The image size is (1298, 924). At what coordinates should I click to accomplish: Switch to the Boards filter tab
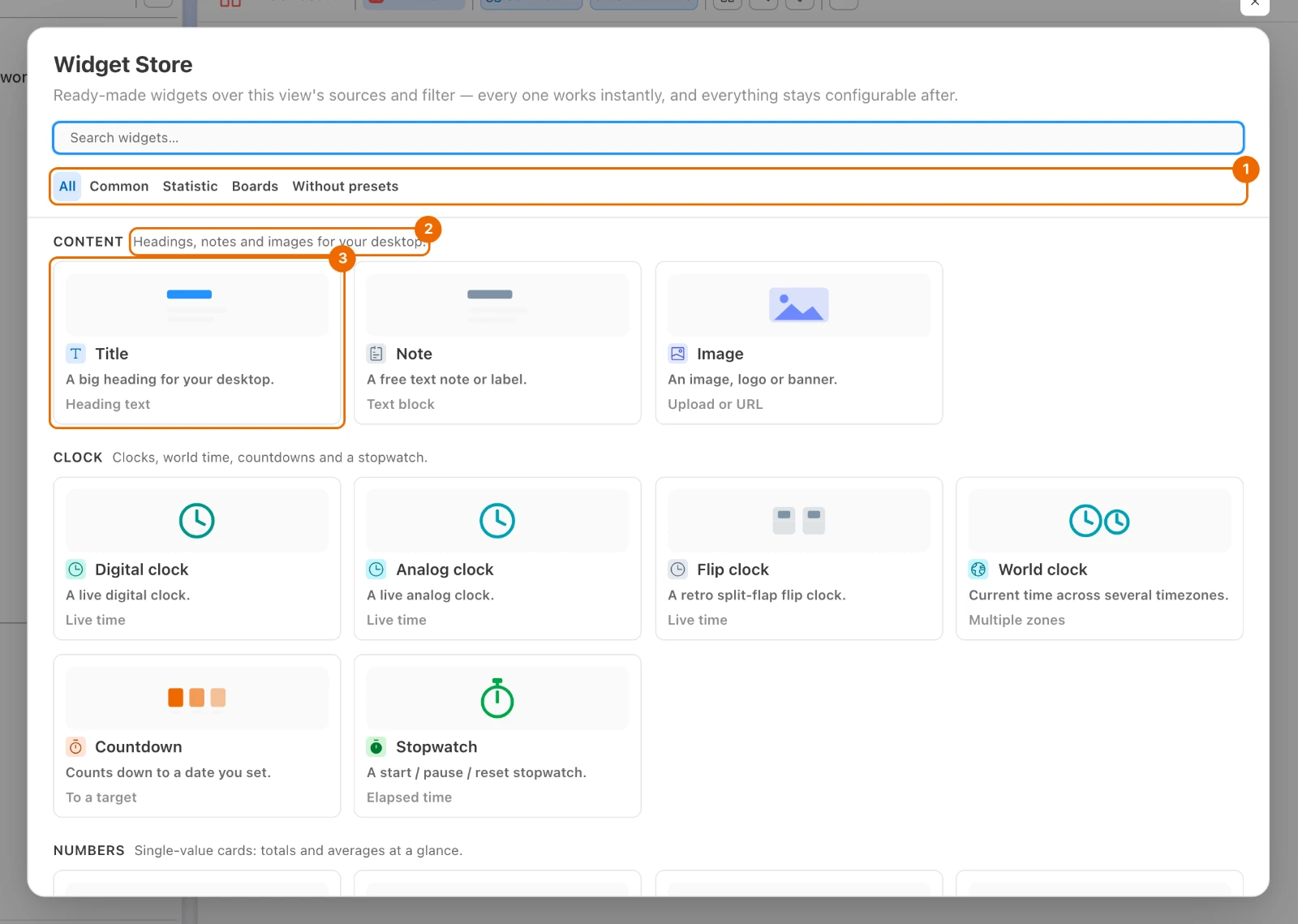[255, 186]
